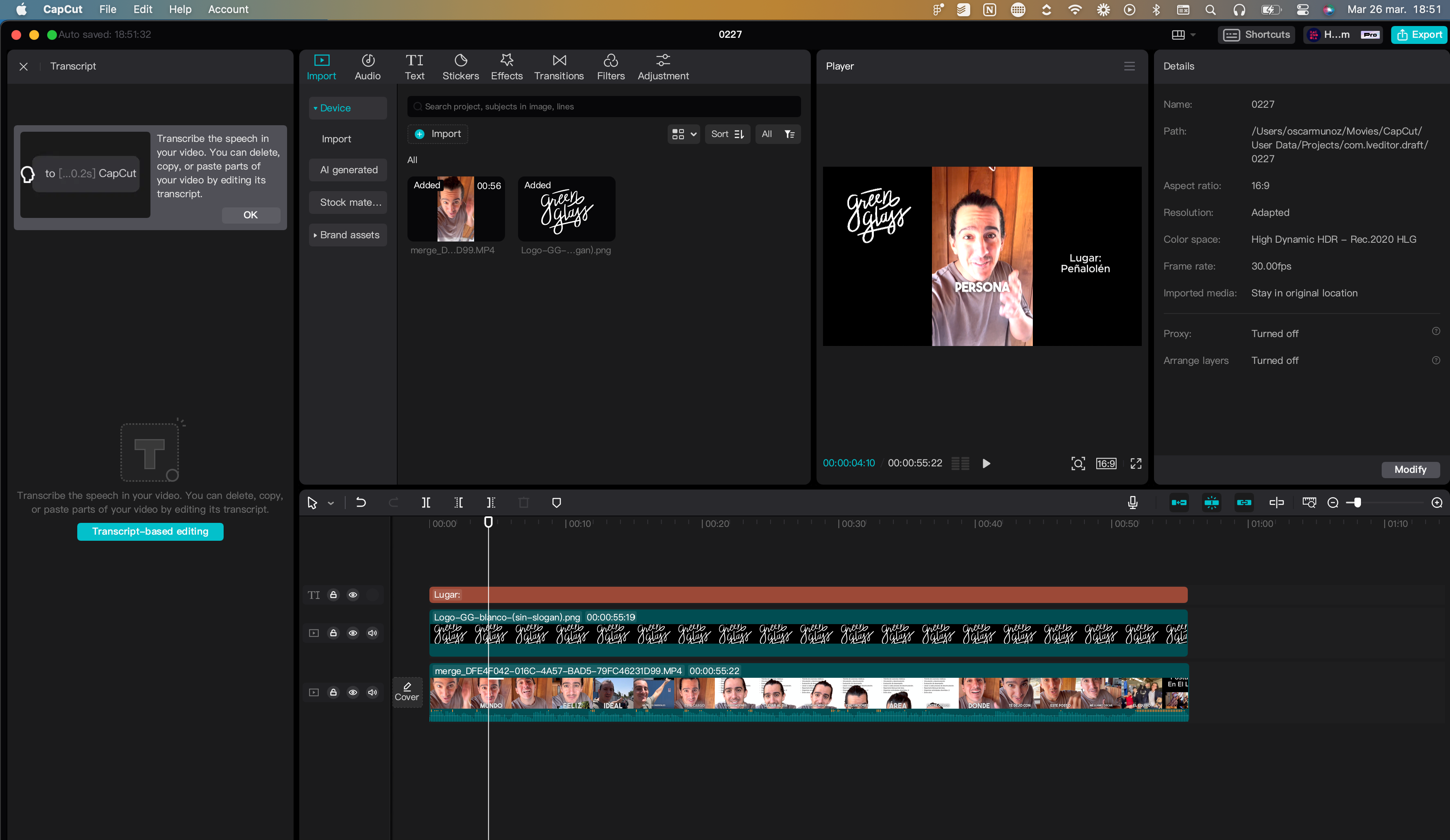
Task: Hide the Lugar text track with eye icon
Action: [x=353, y=594]
